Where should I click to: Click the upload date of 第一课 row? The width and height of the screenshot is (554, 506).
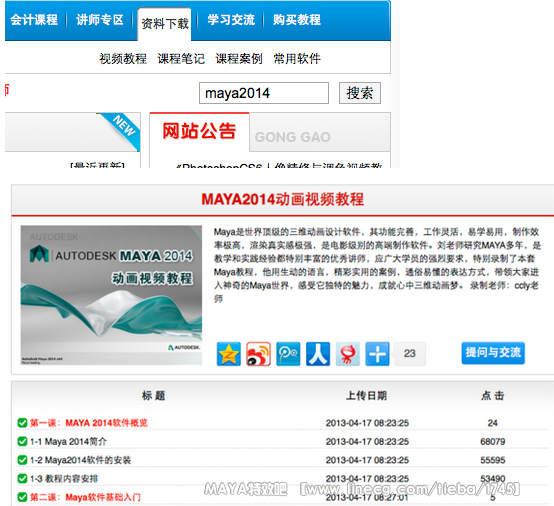pos(367,423)
